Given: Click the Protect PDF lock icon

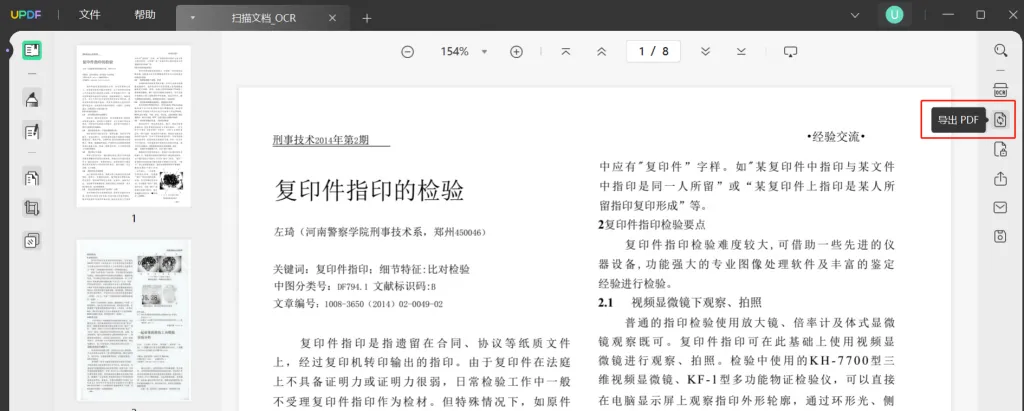Looking at the screenshot, I should click(1000, 150).
